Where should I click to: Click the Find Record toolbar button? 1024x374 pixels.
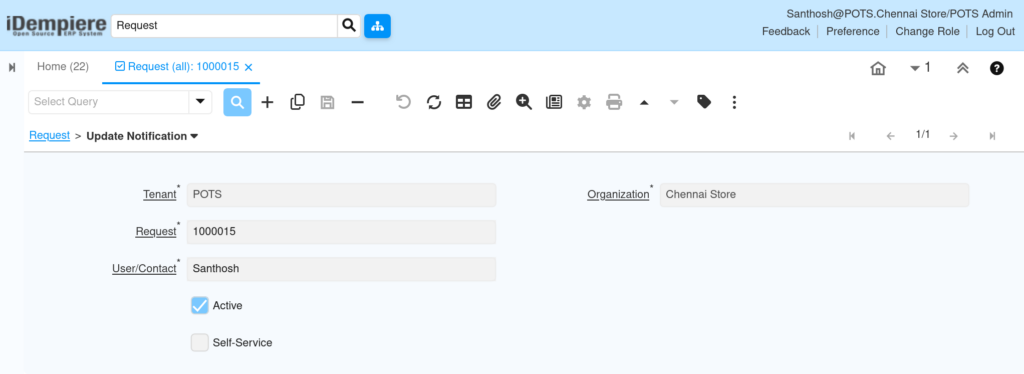[238, 102]
